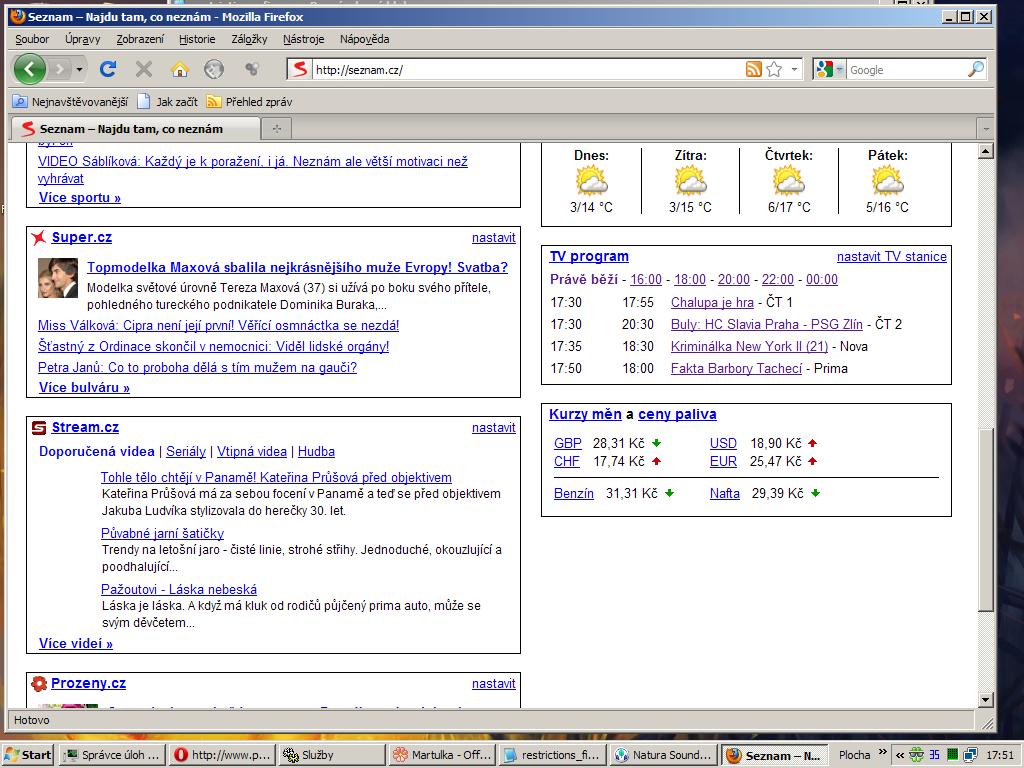Go to the Home page icon
The height and width of the screenshot is (768, 1024).
(x=180, y=69)
